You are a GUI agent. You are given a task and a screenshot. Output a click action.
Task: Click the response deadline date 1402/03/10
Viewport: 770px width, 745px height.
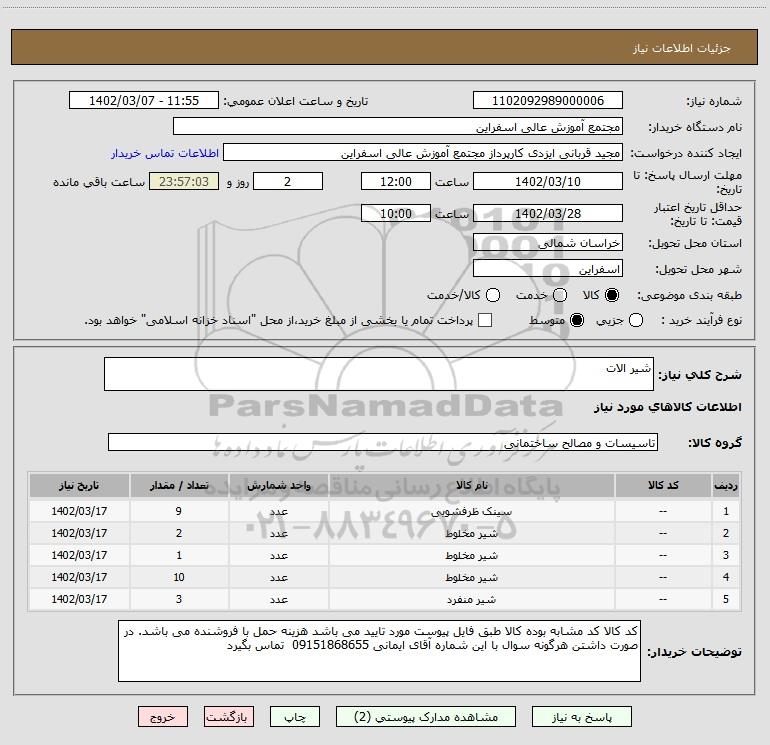click(548, 181)
